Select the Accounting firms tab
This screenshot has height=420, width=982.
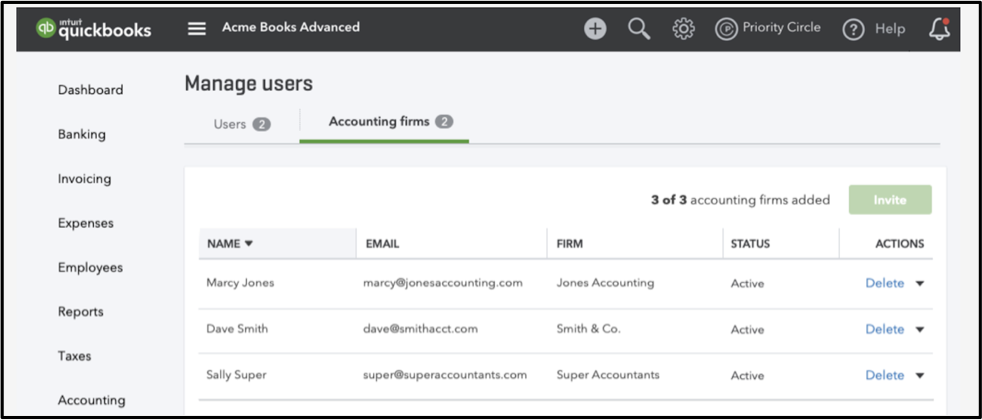click(391, 121)
